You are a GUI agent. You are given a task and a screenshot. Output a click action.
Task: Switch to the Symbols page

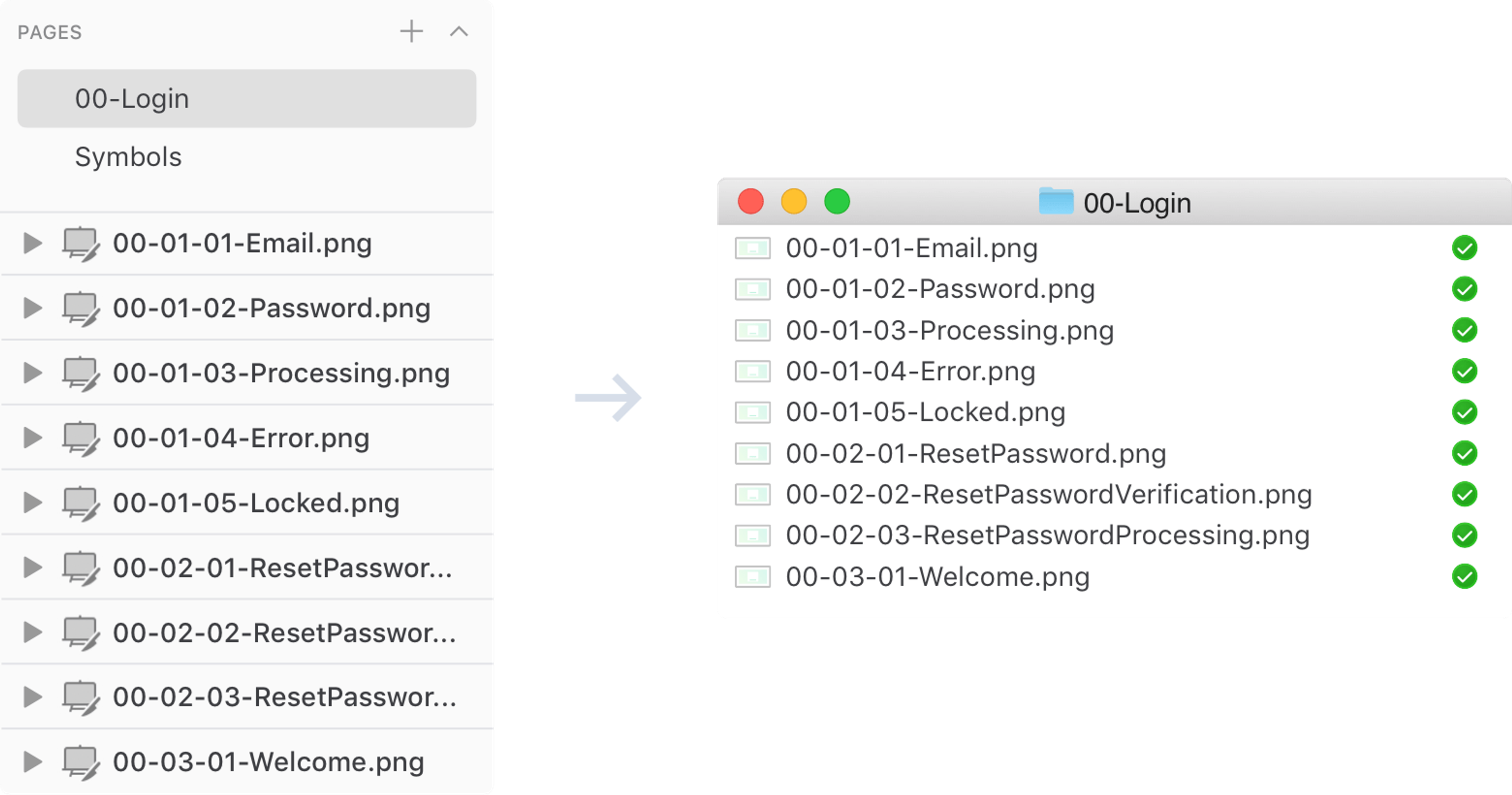click(128, 157)
